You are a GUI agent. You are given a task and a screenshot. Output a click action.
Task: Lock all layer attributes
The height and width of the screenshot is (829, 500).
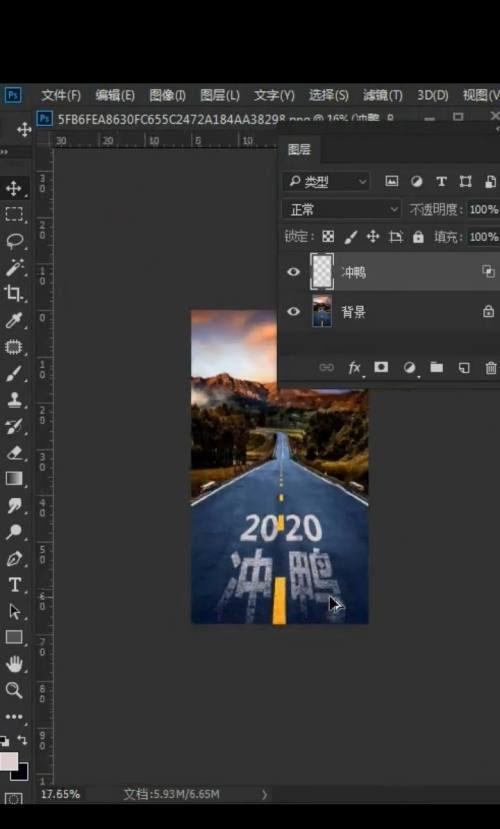pyautogui.click(x=418, y=237)
